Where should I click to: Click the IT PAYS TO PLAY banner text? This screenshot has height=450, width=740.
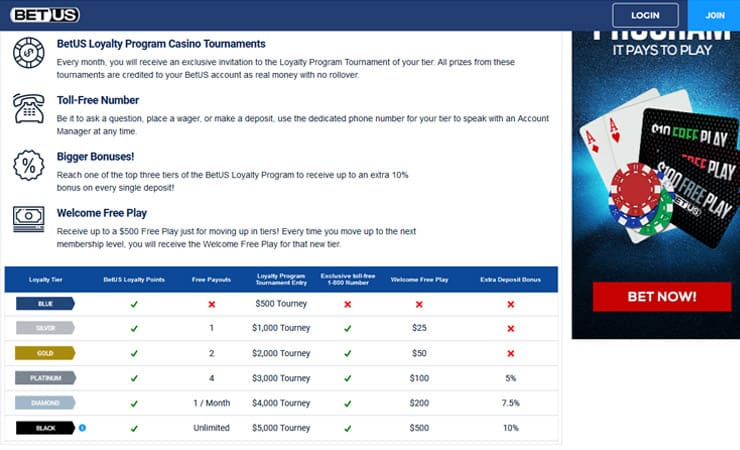click(x=662, y=50)
